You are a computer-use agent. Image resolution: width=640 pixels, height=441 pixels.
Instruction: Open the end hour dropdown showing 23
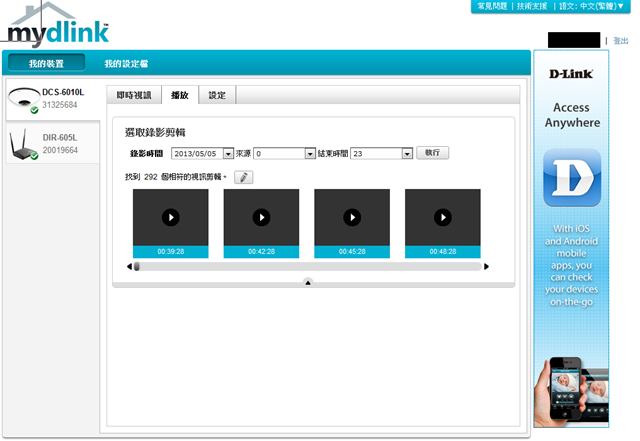381,154
